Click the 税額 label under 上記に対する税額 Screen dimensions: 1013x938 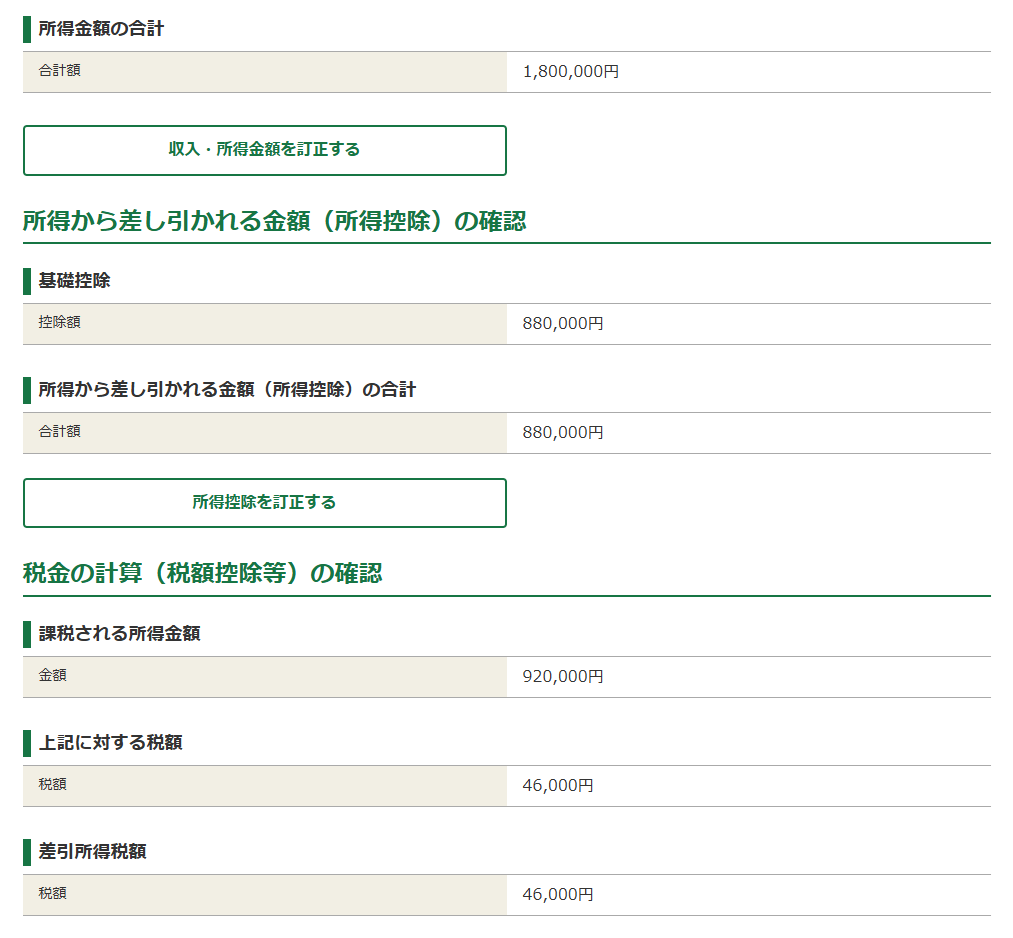click(x=46, y=785)
